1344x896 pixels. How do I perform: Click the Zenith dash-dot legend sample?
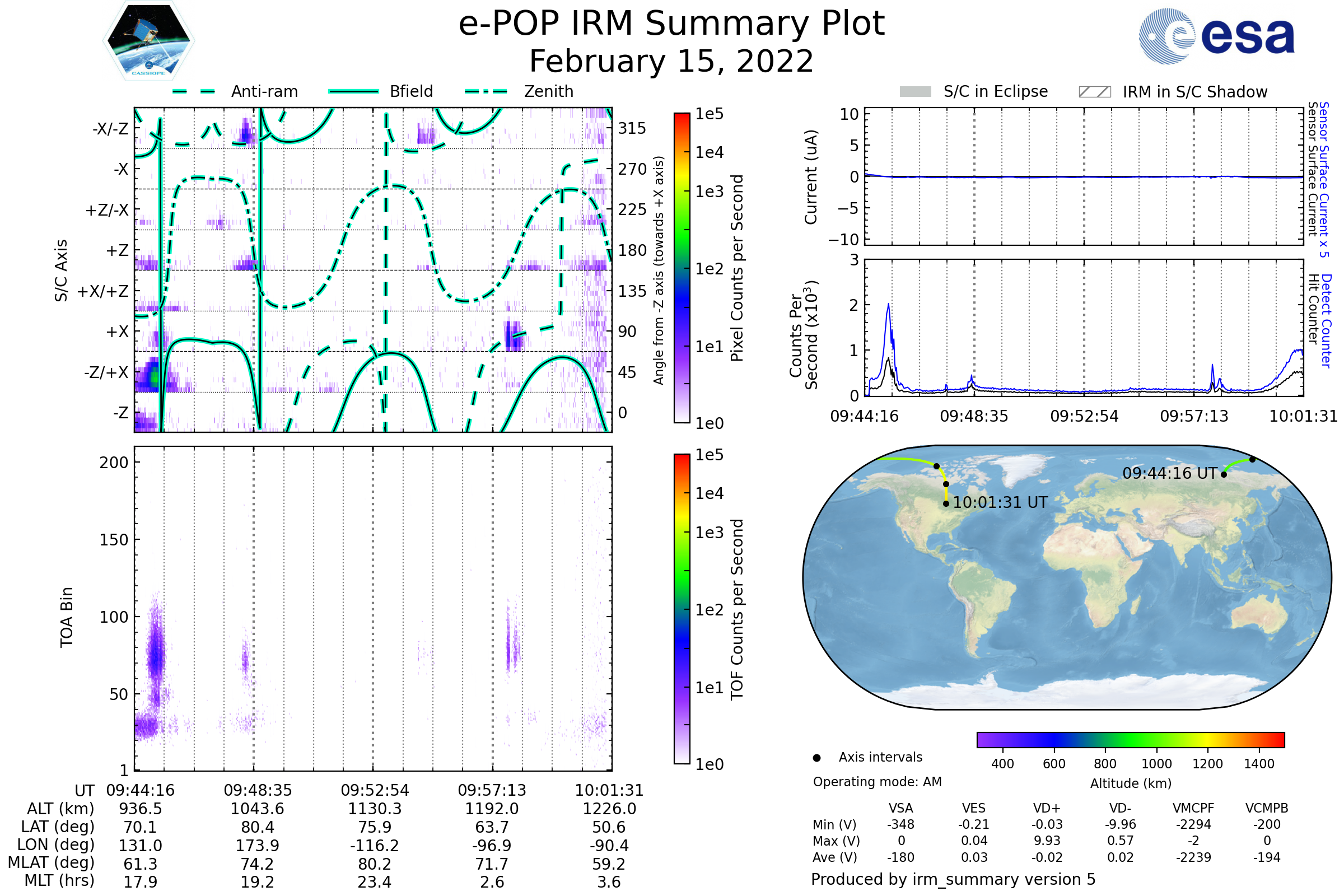click(486, 91)
